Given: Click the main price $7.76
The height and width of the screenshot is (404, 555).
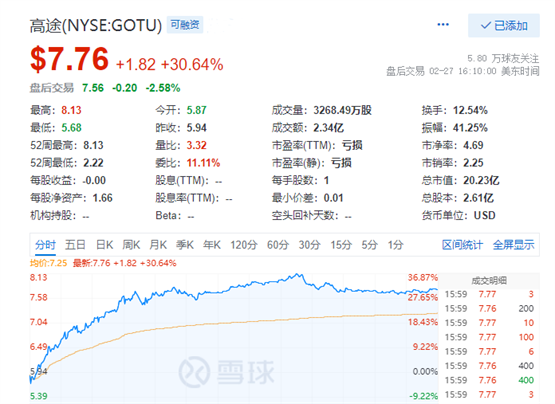Looking at the screenshot, I should coord(69,59).
